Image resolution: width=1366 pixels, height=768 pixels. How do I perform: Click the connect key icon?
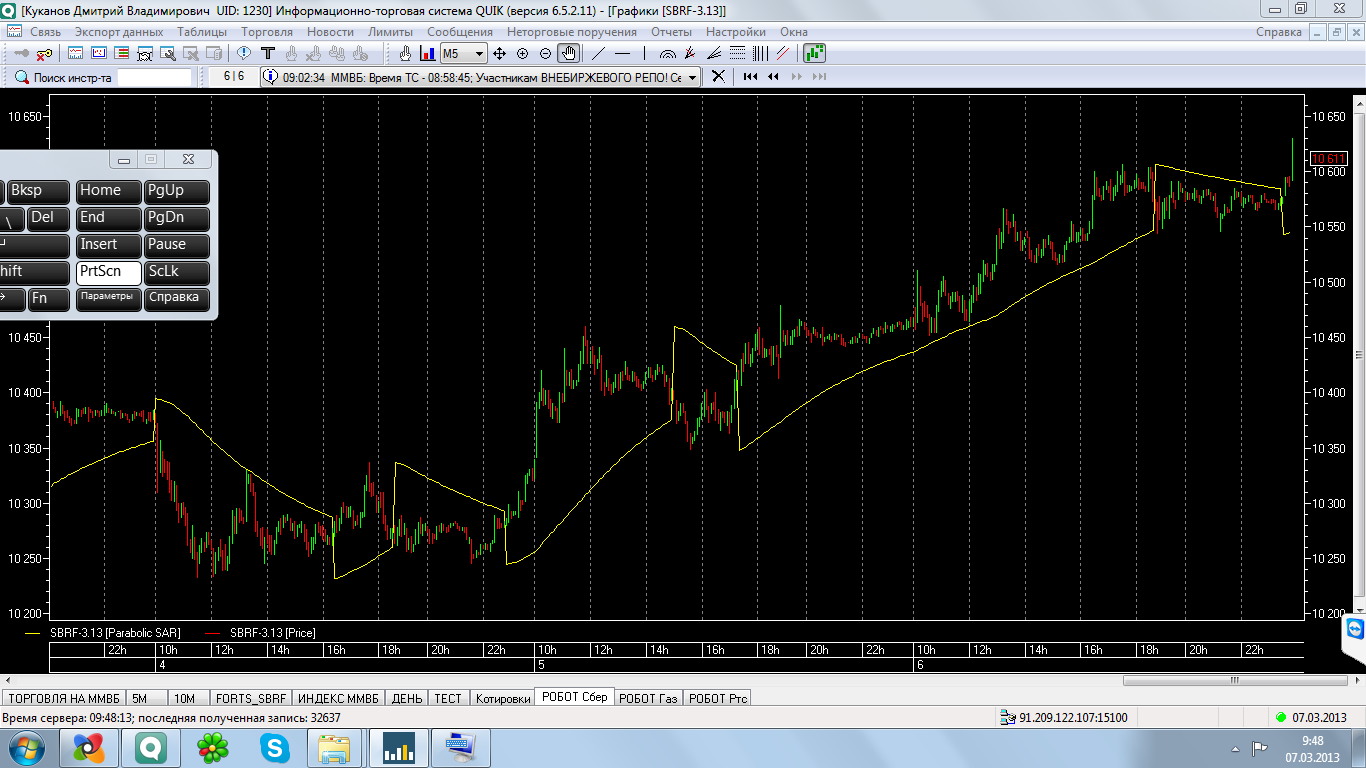pyautogui.click(x=22, y=53)
